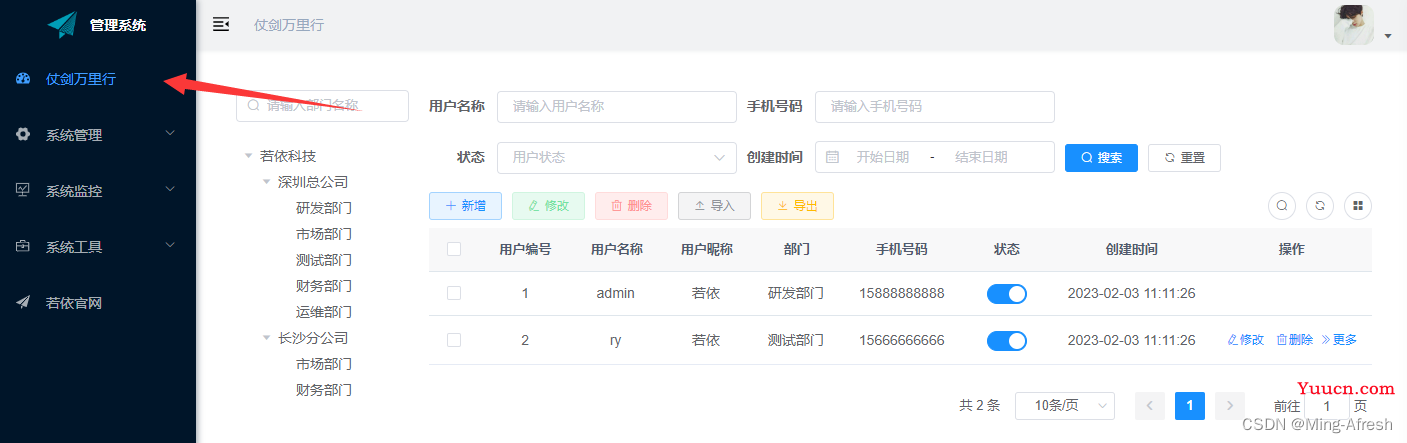
Task: Toggle status switch for admin user
Action: pyautogui.click(x=1006, y=294)
